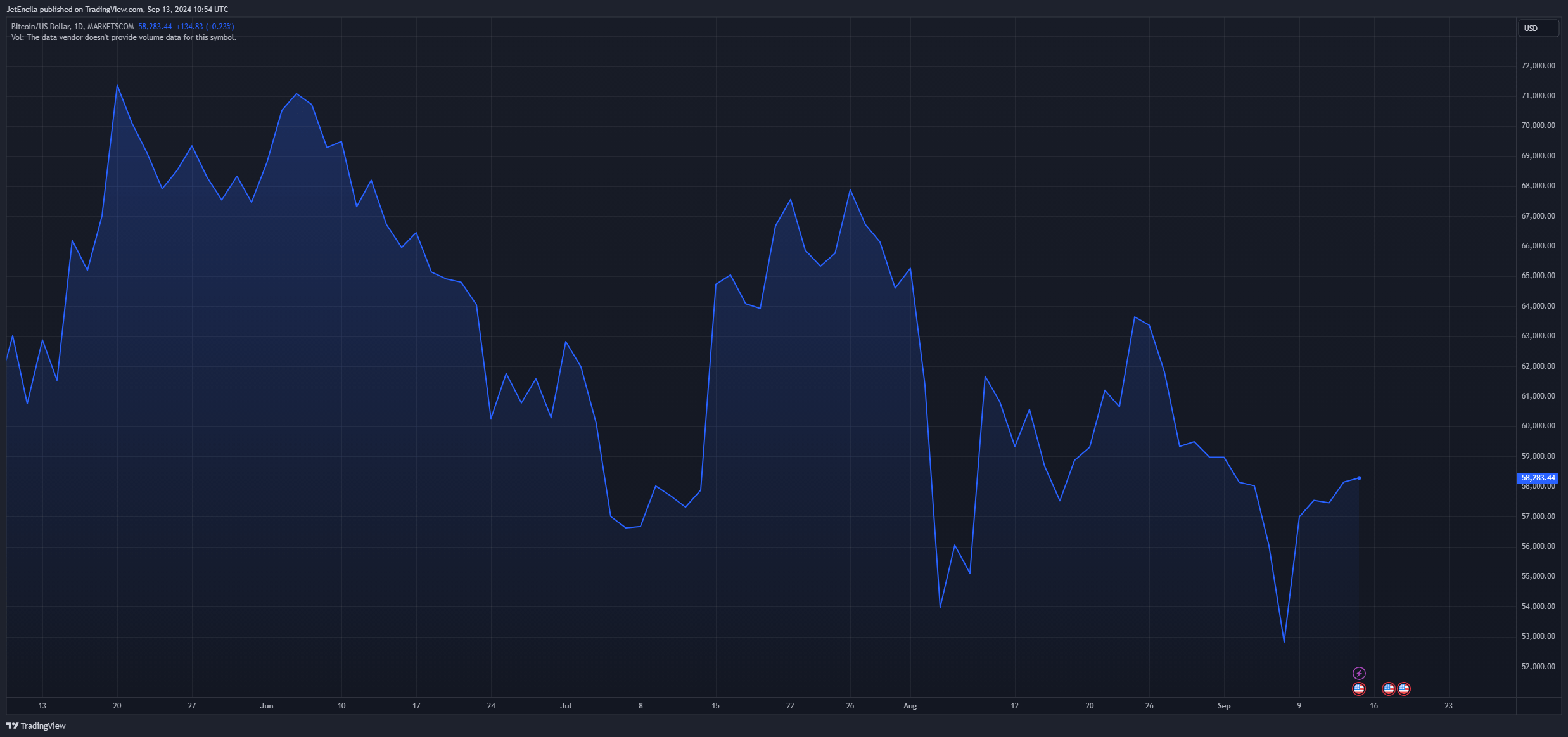The image size is (1568, 737).
Task: Click the 60,000.00 price axis label
Action: pos(1538,426)
